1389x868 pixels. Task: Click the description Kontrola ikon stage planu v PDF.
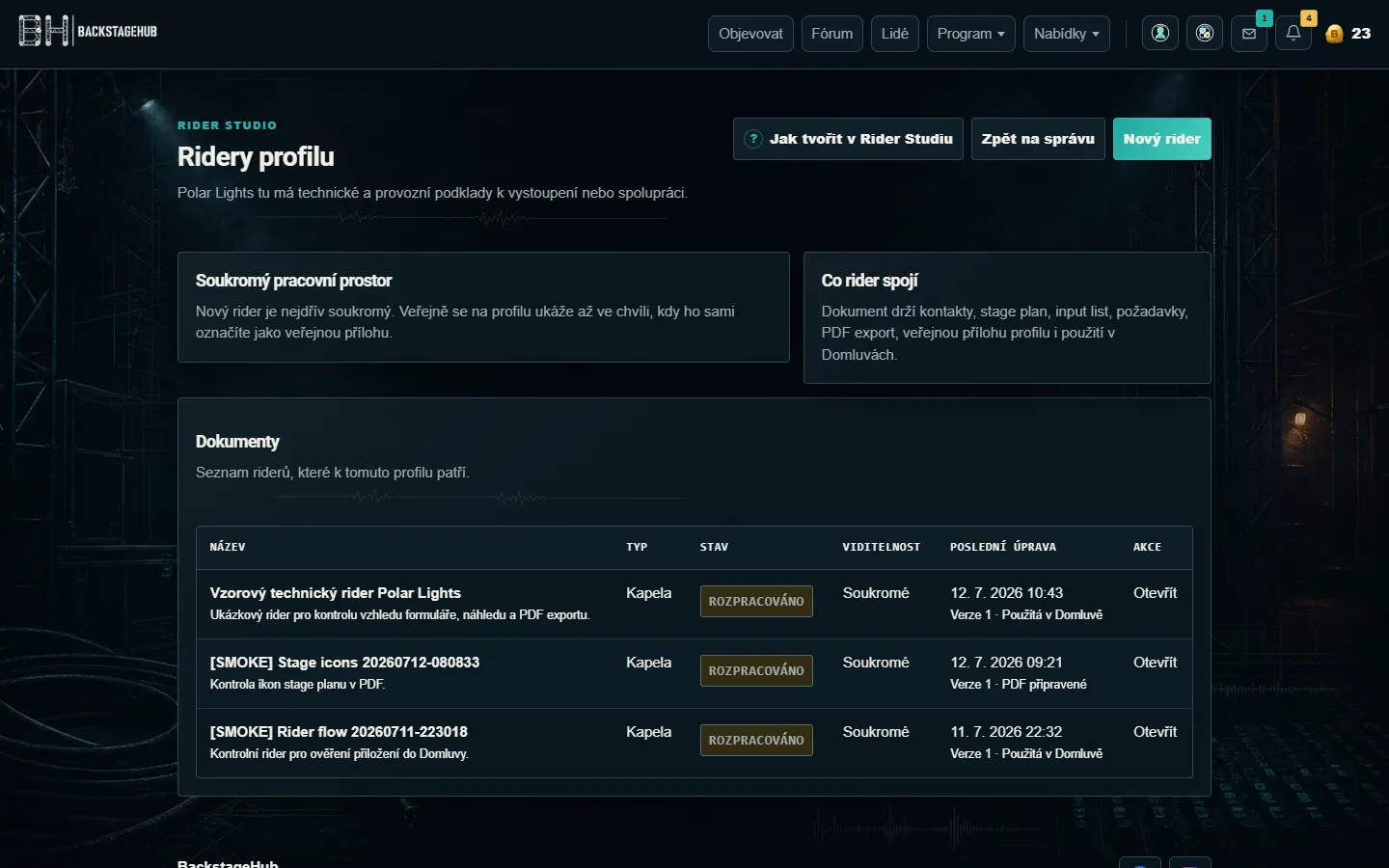[x=297, y=685]
